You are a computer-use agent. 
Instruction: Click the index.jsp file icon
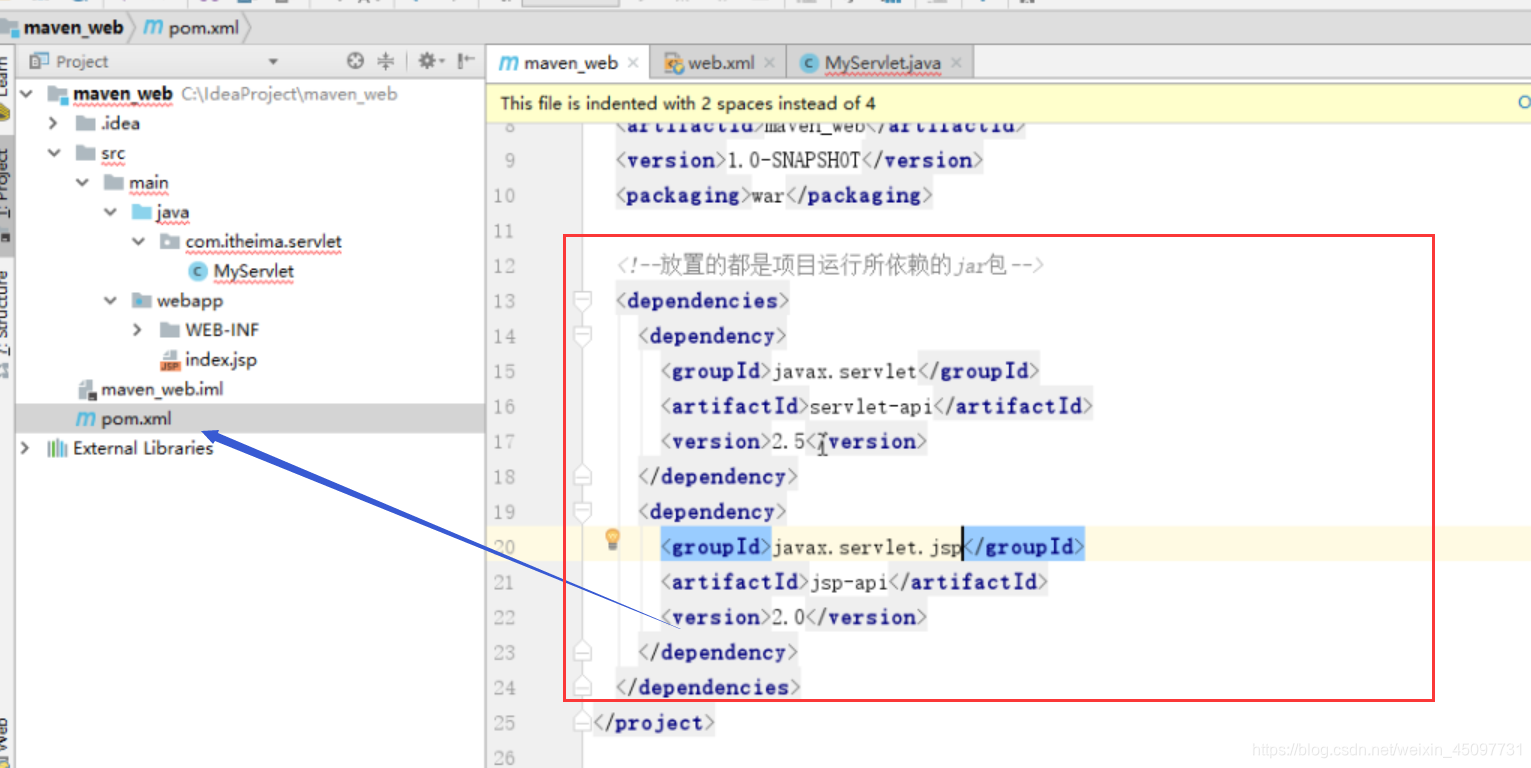[x=169, y=360]
